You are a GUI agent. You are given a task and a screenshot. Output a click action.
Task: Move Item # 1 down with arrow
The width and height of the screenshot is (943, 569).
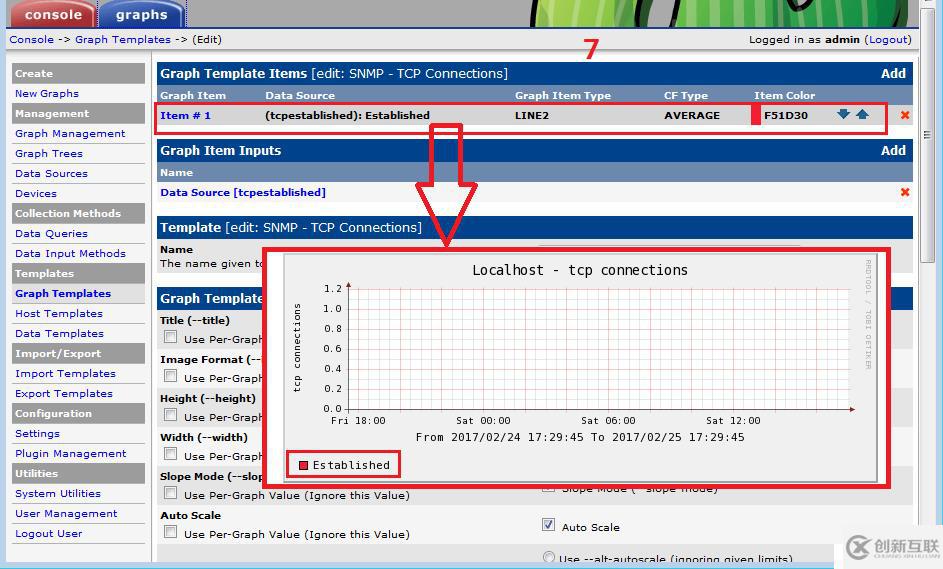[843, 114]
